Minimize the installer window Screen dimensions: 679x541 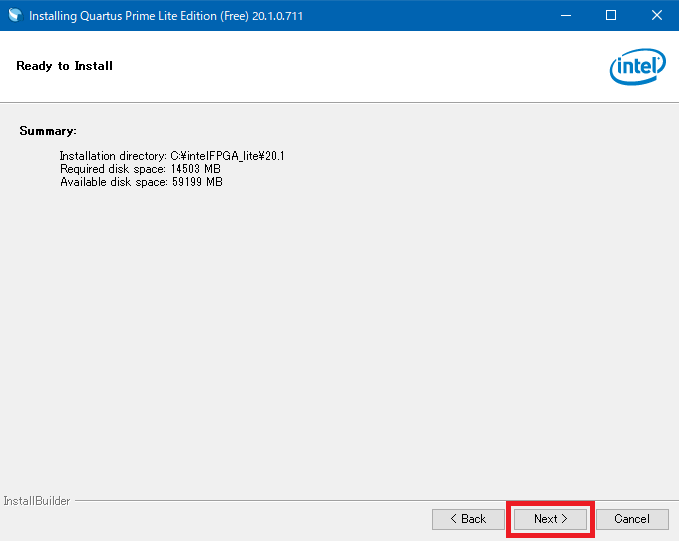[565, 16]
